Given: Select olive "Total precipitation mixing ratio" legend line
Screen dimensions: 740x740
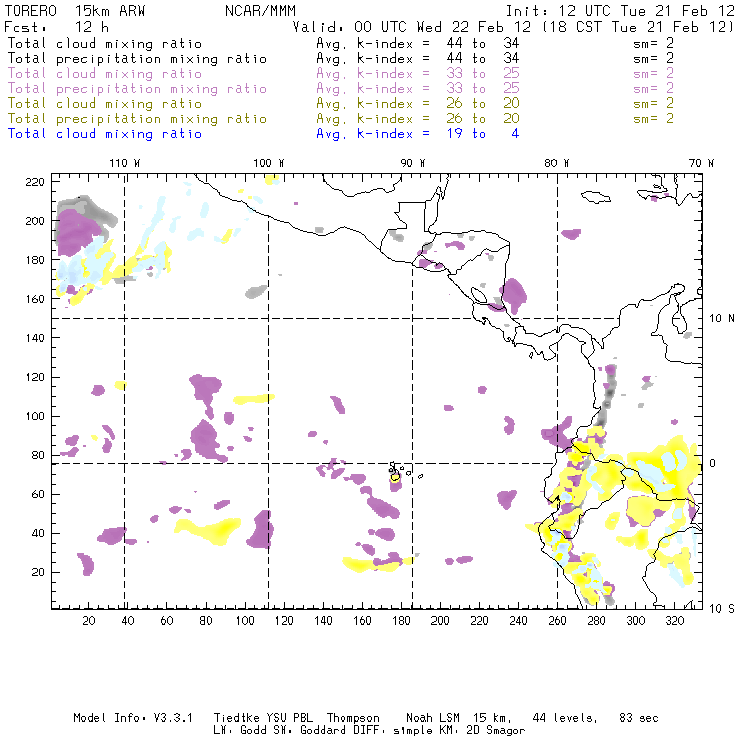Looking at the screenshot, I should click(x=137, y=118).
